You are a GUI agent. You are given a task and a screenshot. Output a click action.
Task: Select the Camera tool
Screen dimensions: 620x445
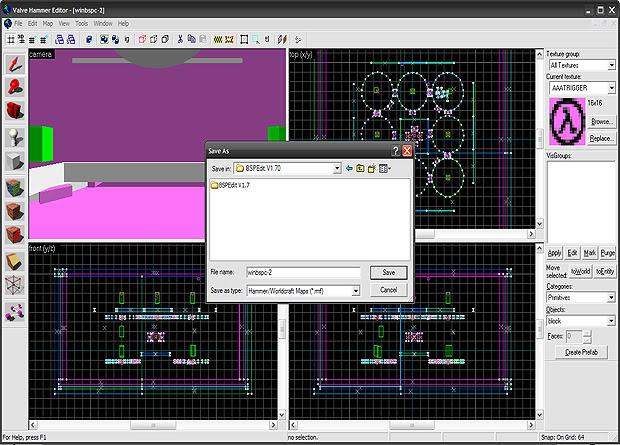pos(15,110)
